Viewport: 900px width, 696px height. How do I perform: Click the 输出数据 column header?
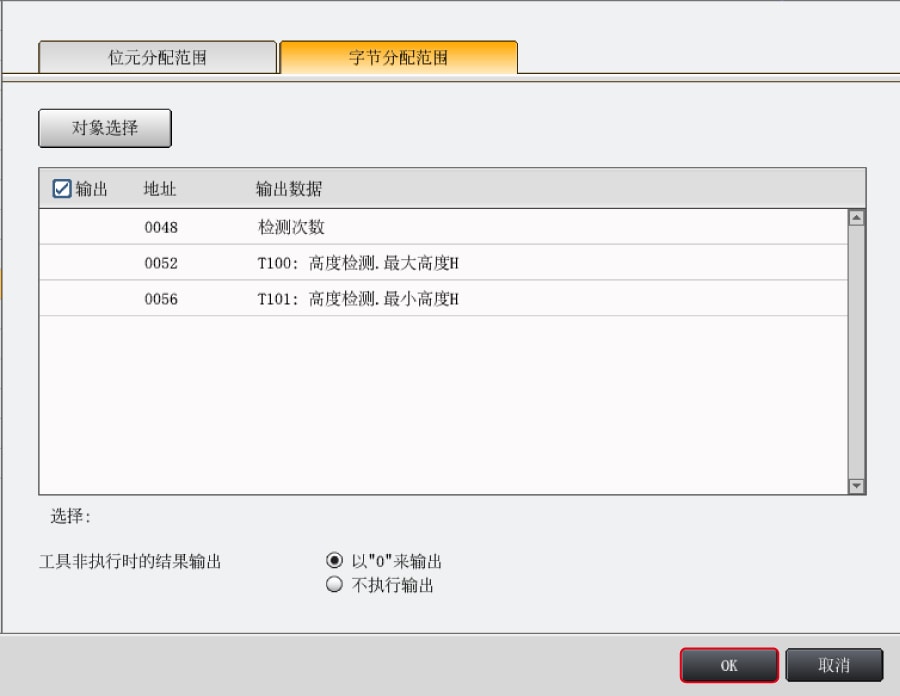[289, 189]
